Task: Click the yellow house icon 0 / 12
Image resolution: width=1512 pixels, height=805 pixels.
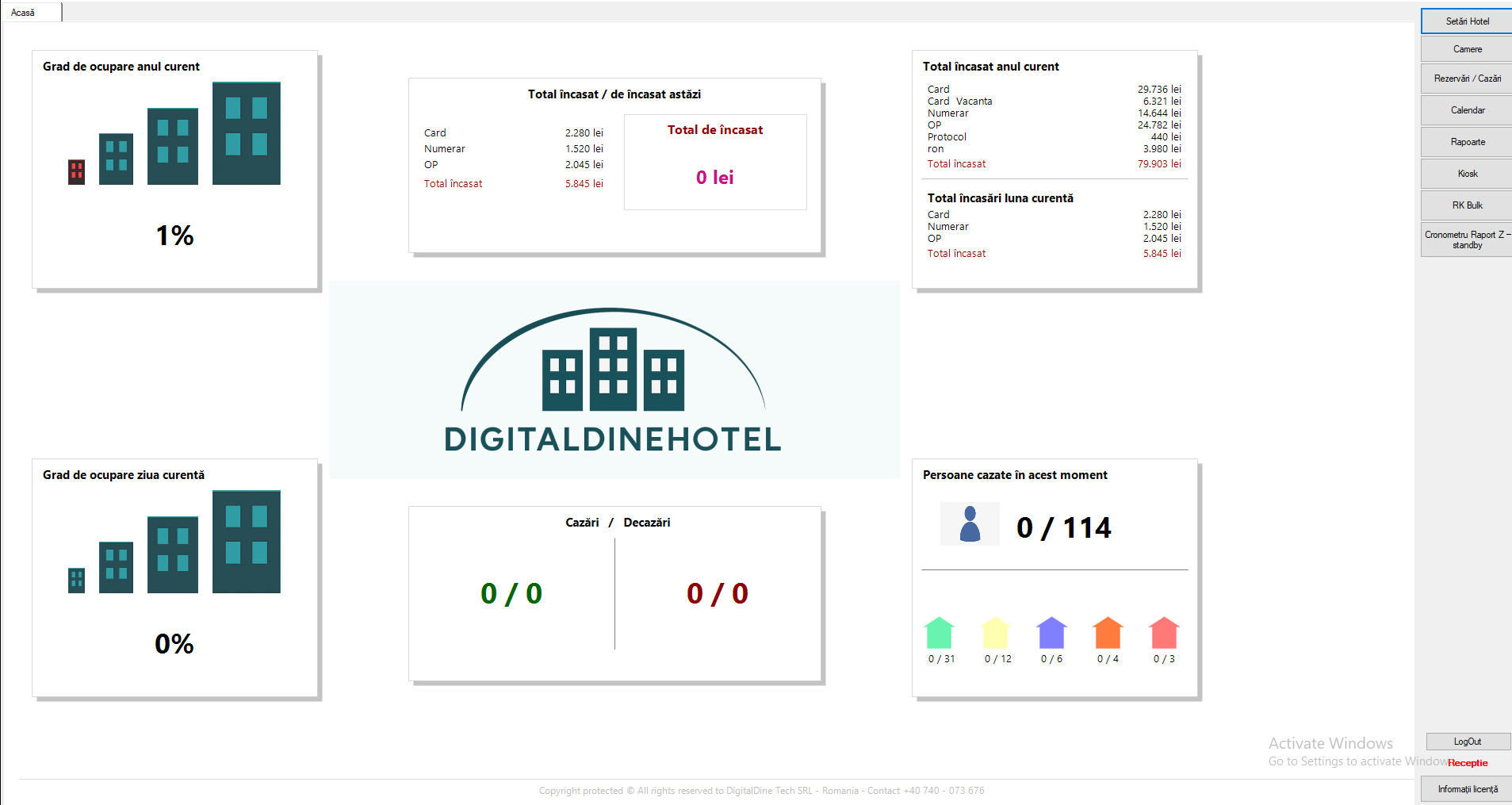Action: [996, 633]
